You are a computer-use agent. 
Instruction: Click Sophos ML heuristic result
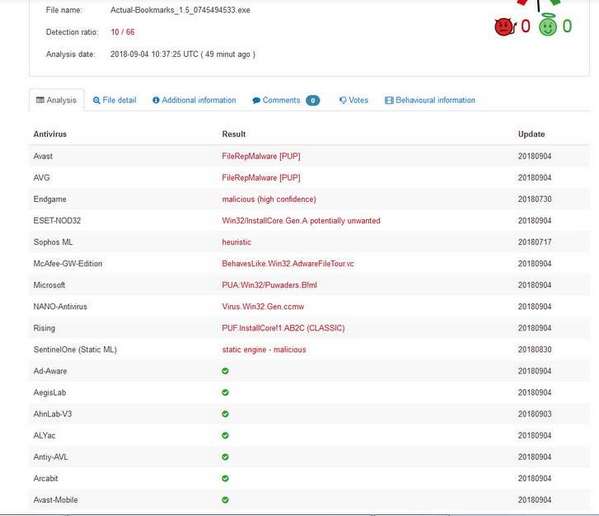(237, 242)
